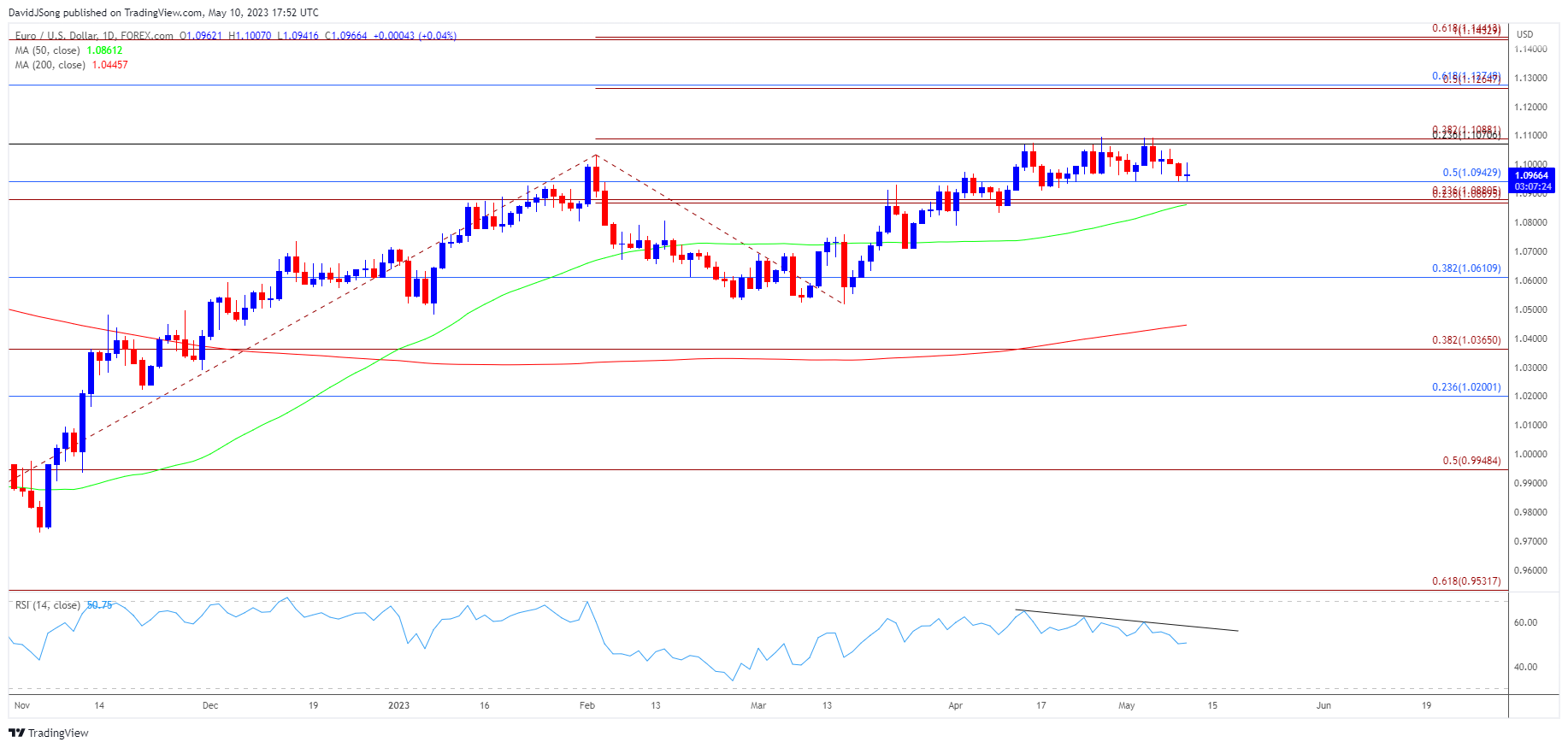Image resolution: width=1568 pixels, height=748 pixels.
Task: Select the red 0.382(1.03650) Fibonacci label
Action: point(1465,340)
